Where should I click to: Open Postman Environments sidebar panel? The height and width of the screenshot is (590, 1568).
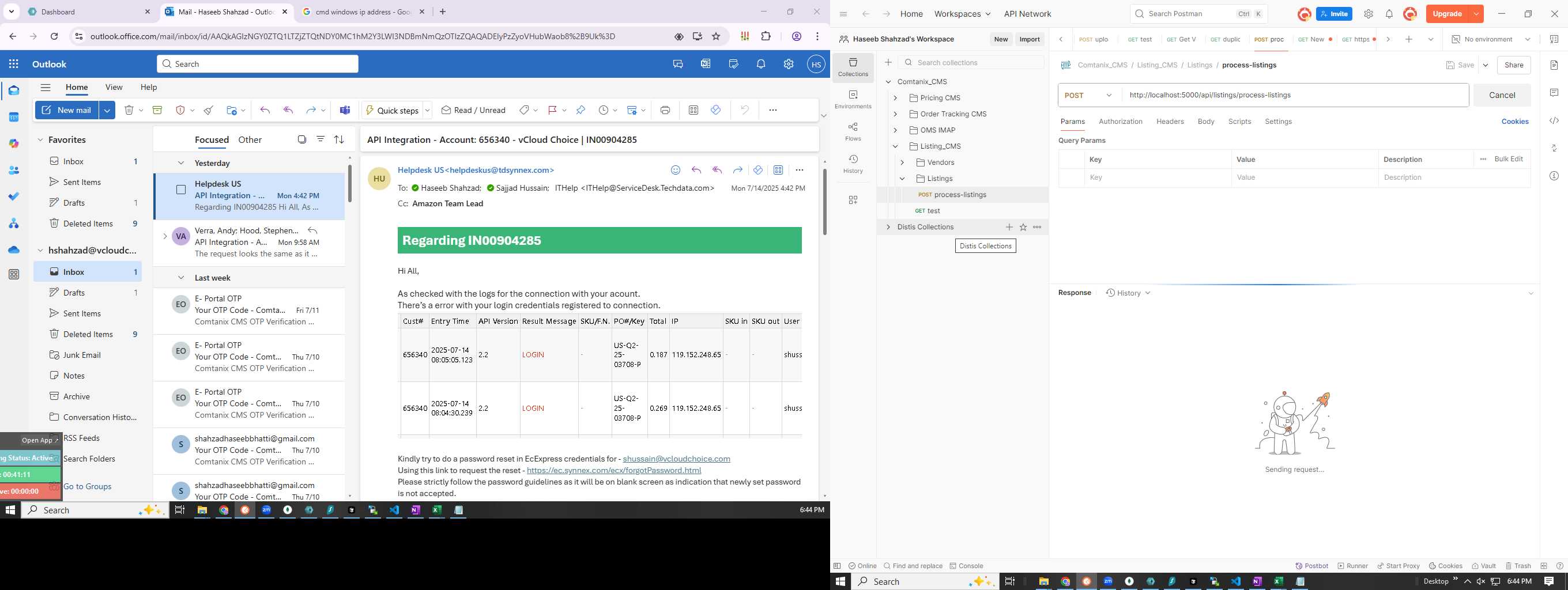pos(853,99)
